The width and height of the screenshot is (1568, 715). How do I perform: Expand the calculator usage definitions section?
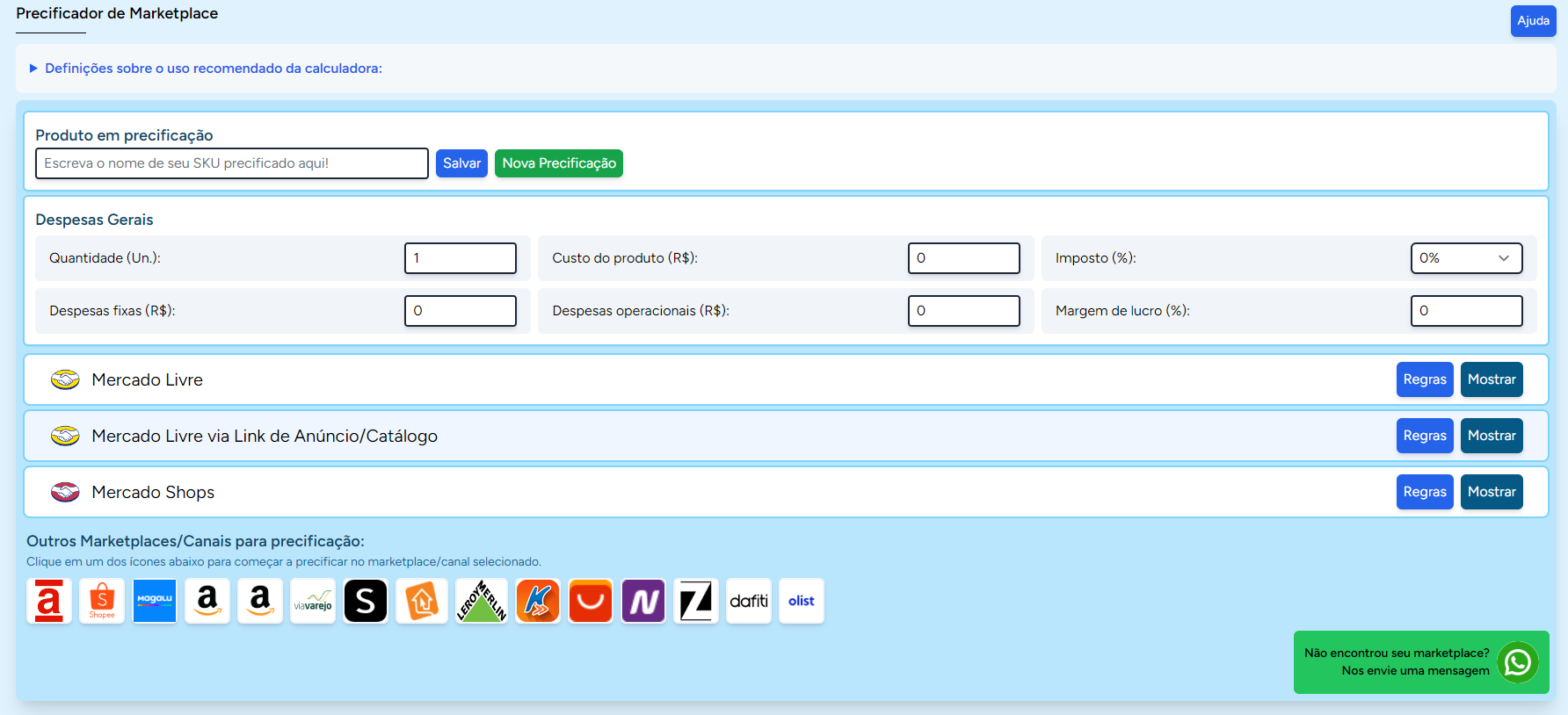(x=213, y=69)
